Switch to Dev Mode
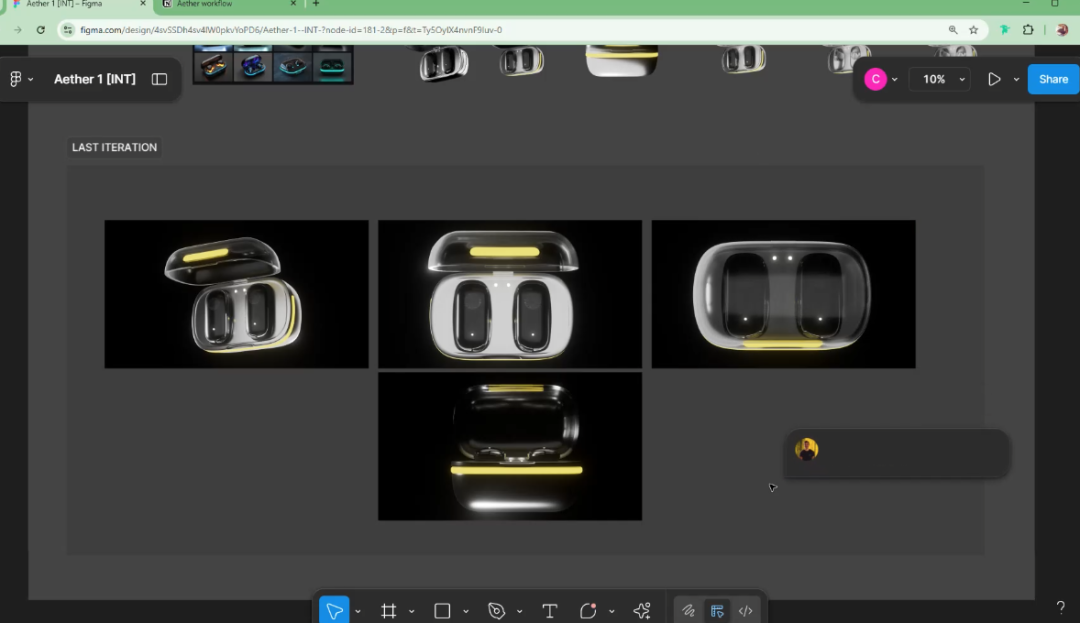 coord(745,611)
